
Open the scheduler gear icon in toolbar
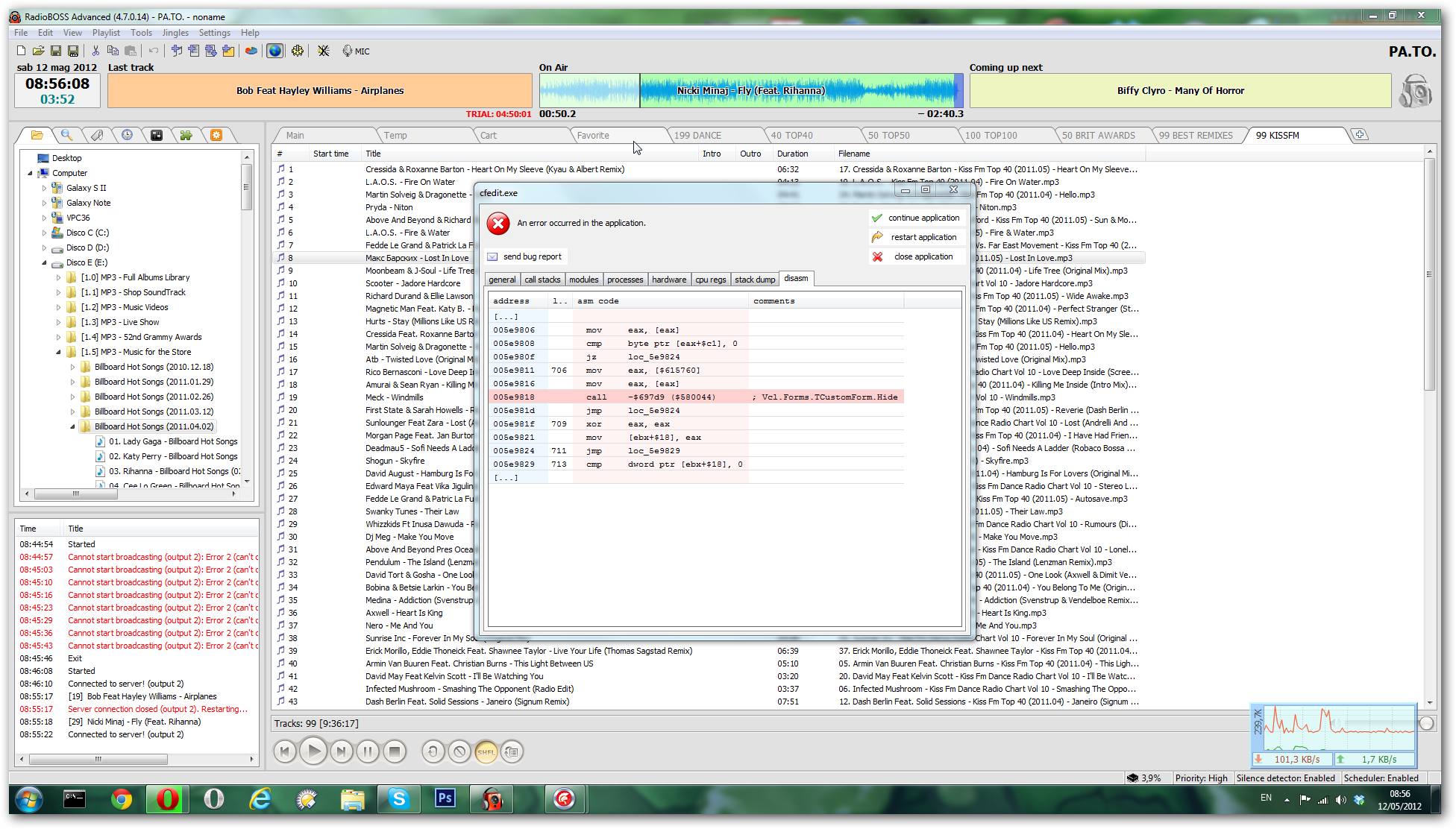click(x=298, y=51)
